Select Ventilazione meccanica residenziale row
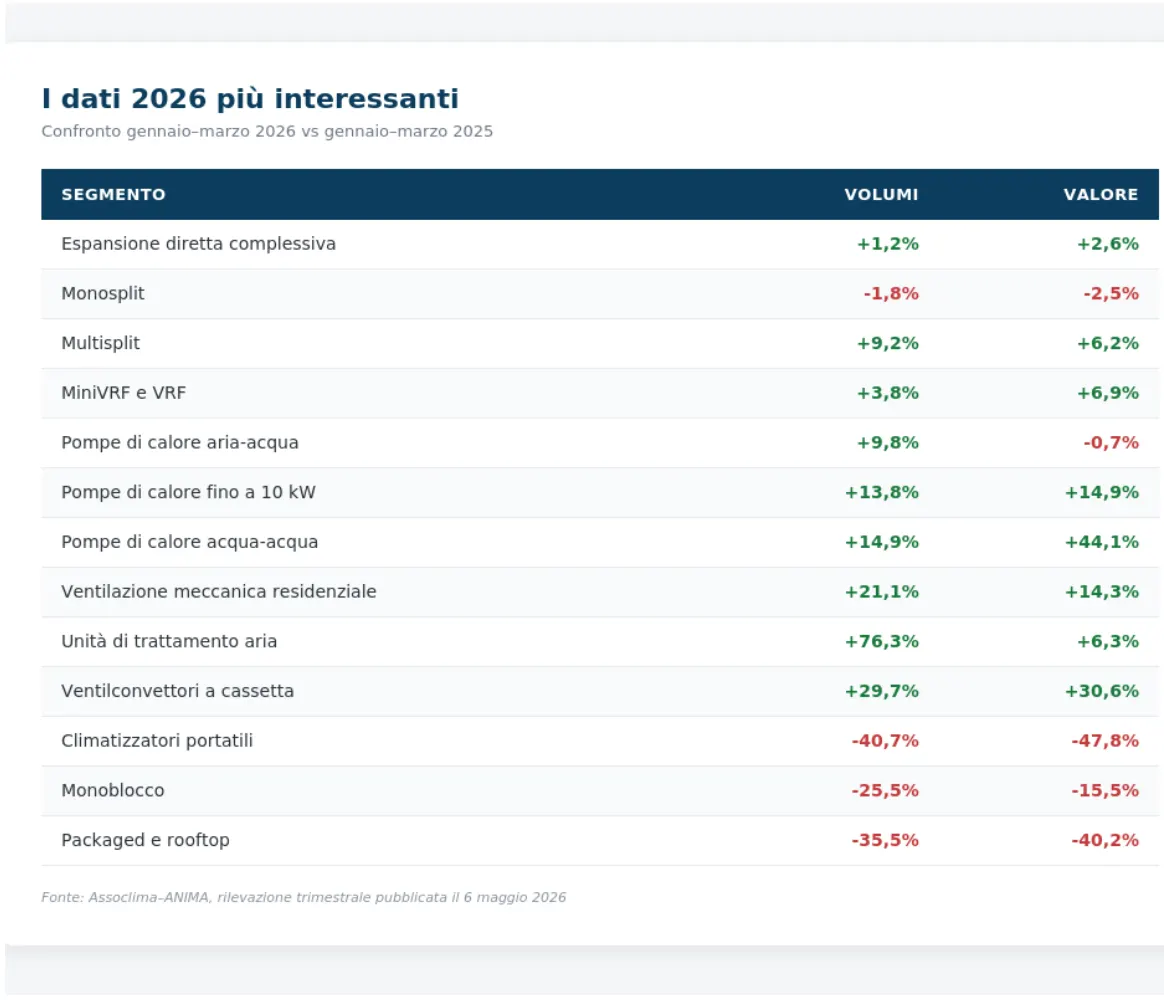The image size is (1164, 1000). coord(600,592)
